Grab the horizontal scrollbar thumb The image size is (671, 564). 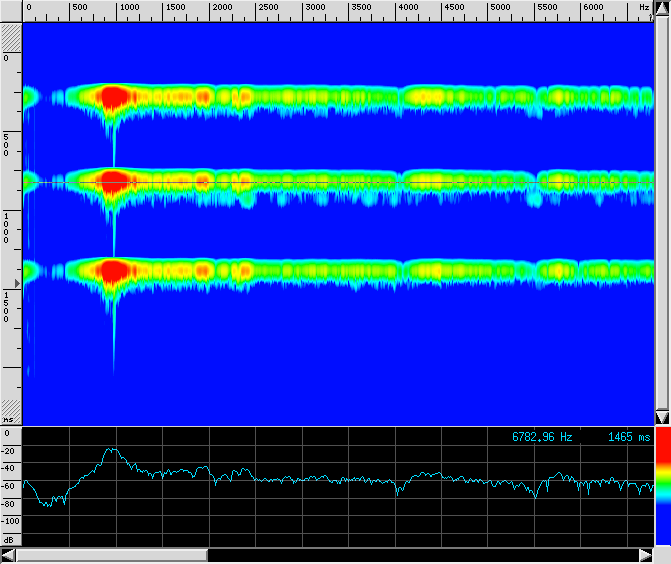coord(112,555)
